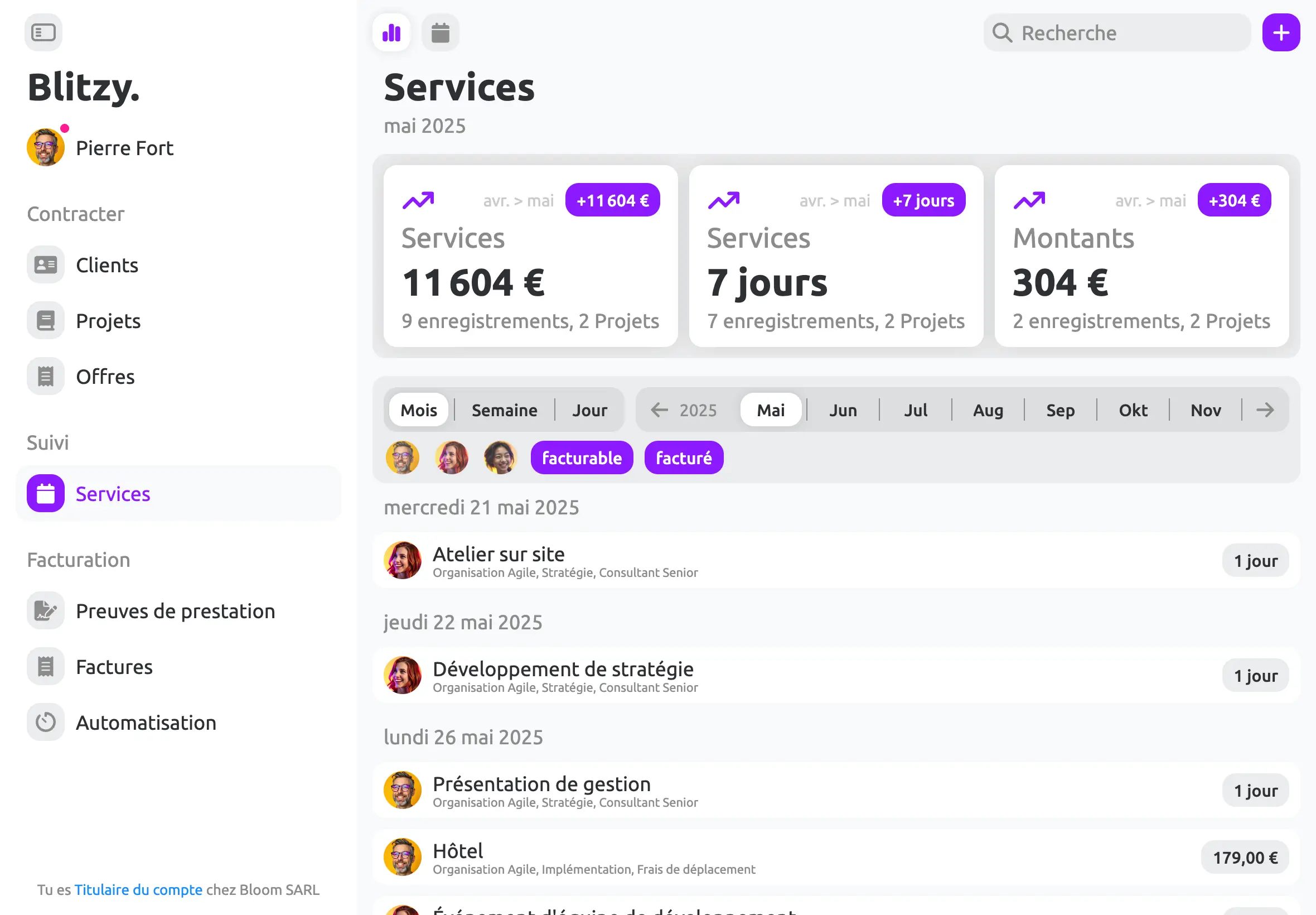Click the 2025 year label
1316x915 pixels.
coord(698,411)
